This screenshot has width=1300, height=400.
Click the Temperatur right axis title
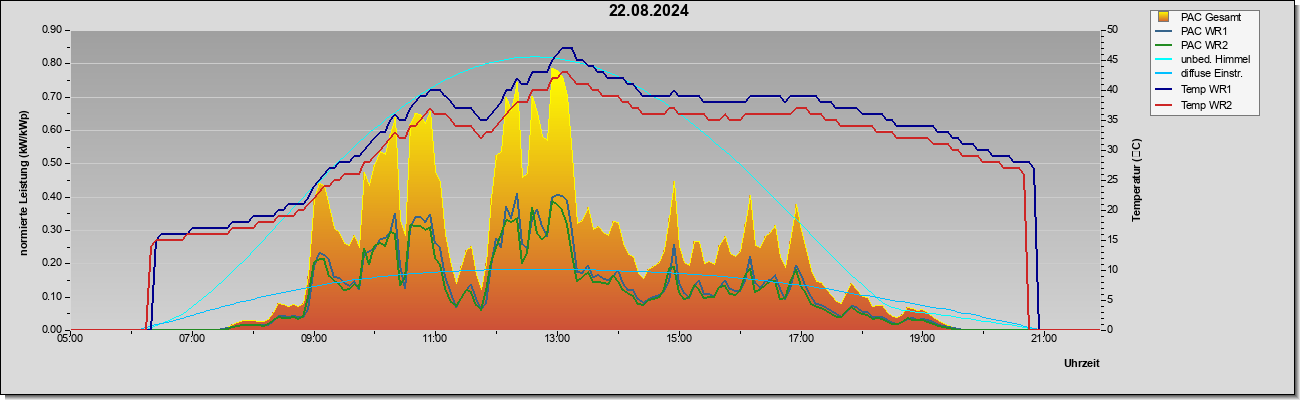[x=1136, y=180]
